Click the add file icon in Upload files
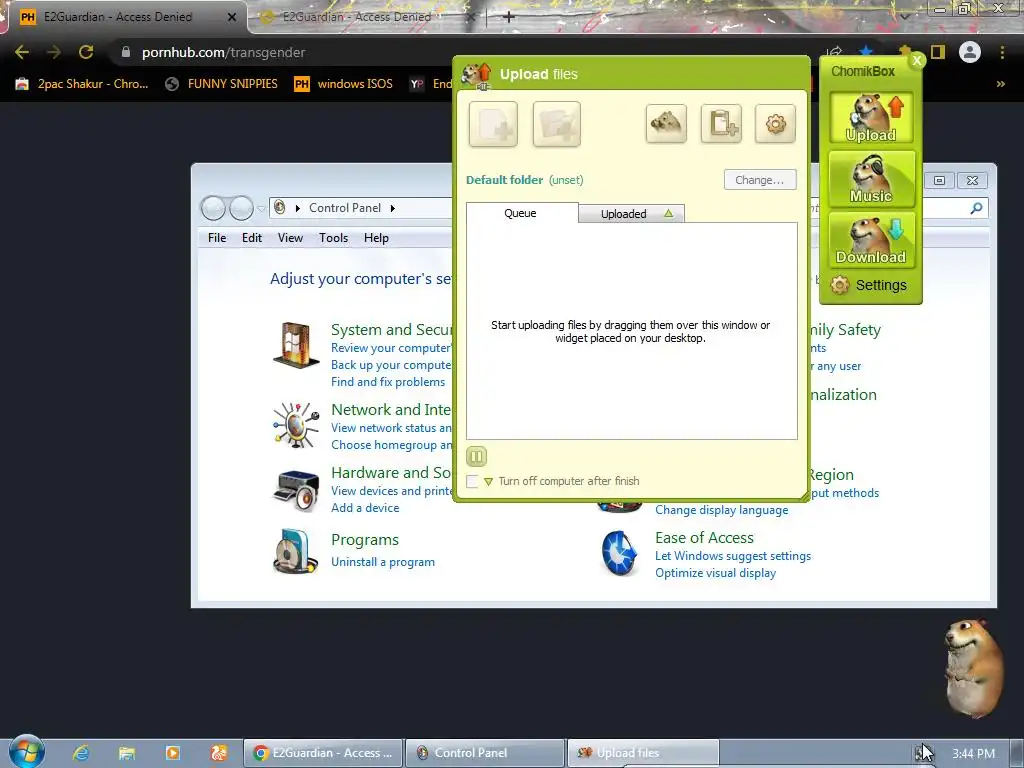This screenshot has height=768, width=1024. [493, 124]
